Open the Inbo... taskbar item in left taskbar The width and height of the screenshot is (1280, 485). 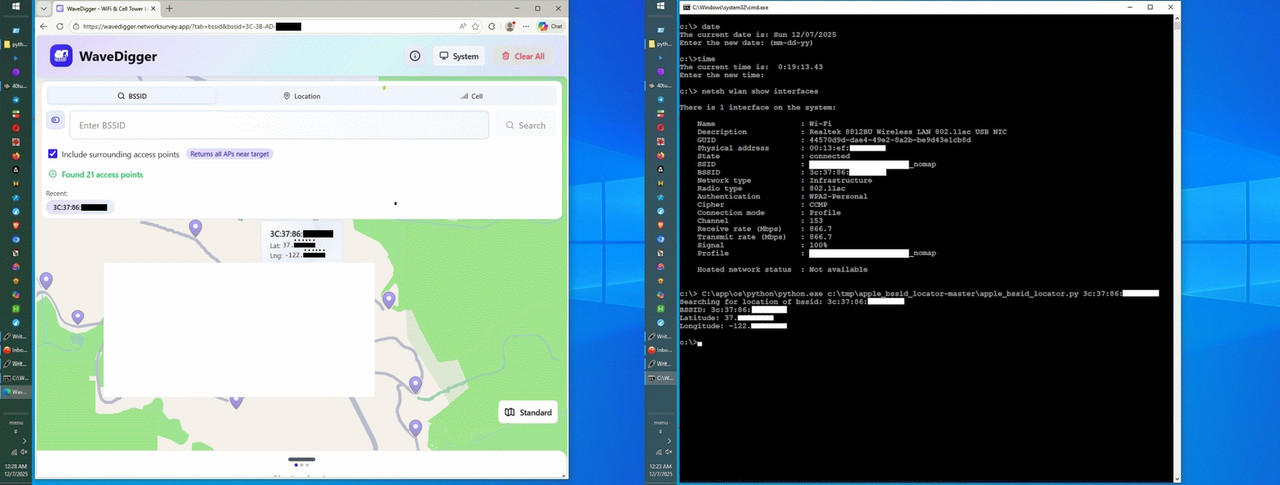17,350
